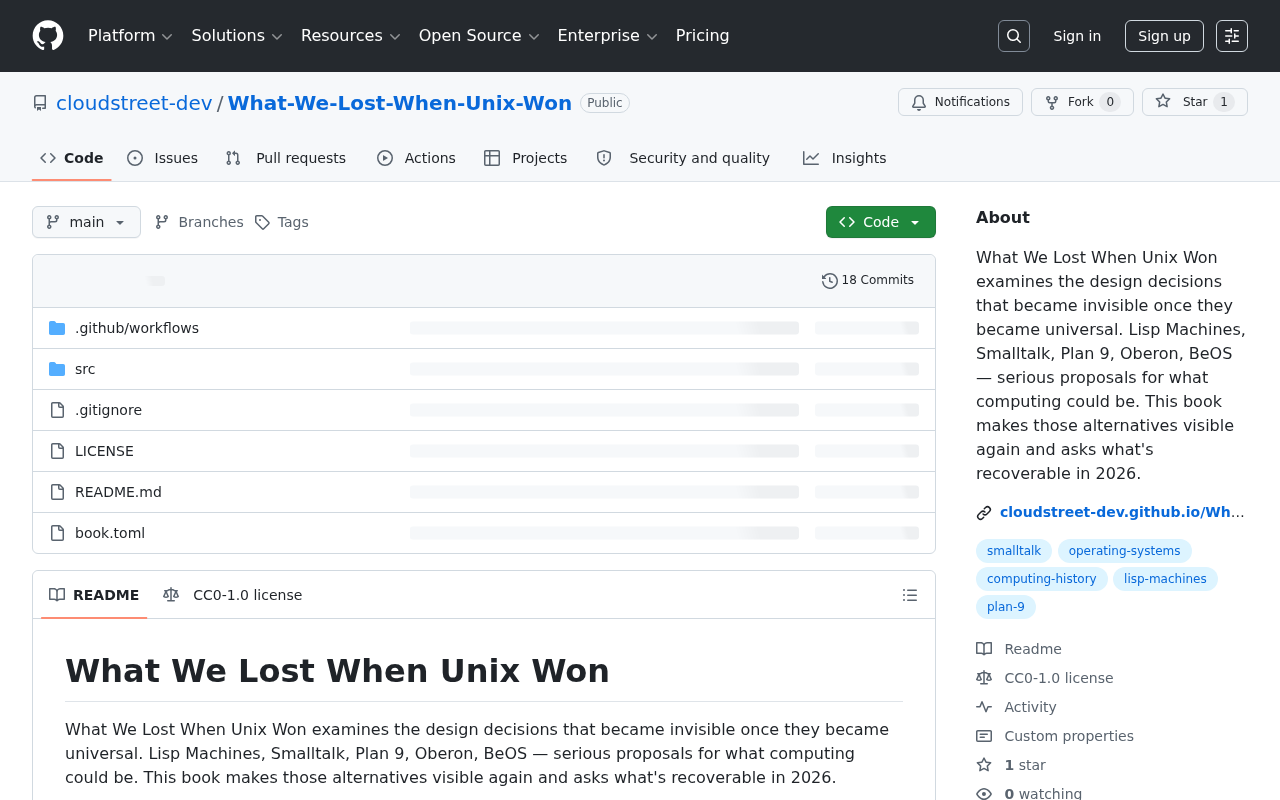The height and width of the screenshot is (800, 1280).
Task: Click the scale icon beside CC0-1.0 license in About
Action: (984, 678)
